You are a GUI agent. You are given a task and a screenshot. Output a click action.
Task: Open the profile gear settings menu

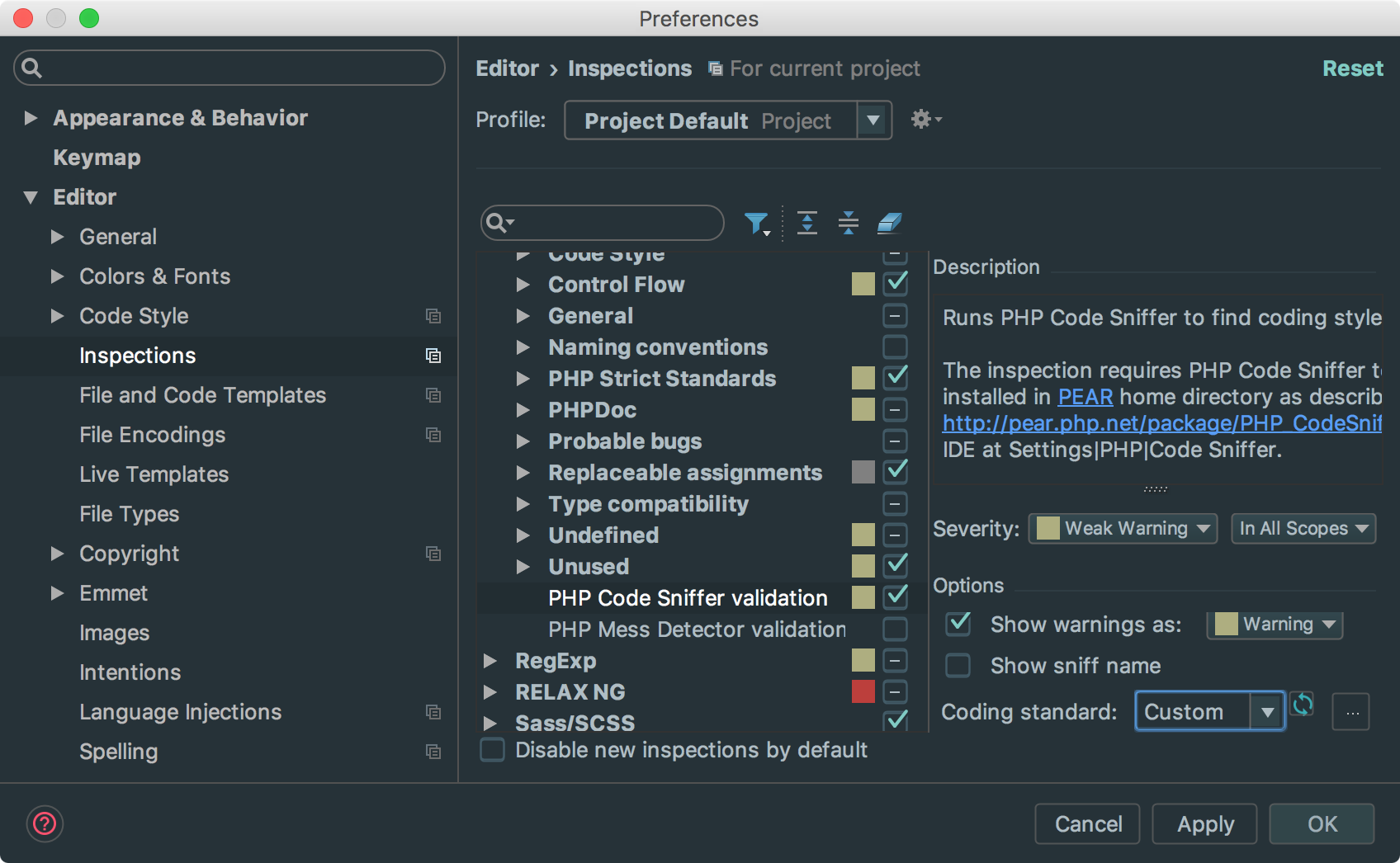[x=925, y=120]
